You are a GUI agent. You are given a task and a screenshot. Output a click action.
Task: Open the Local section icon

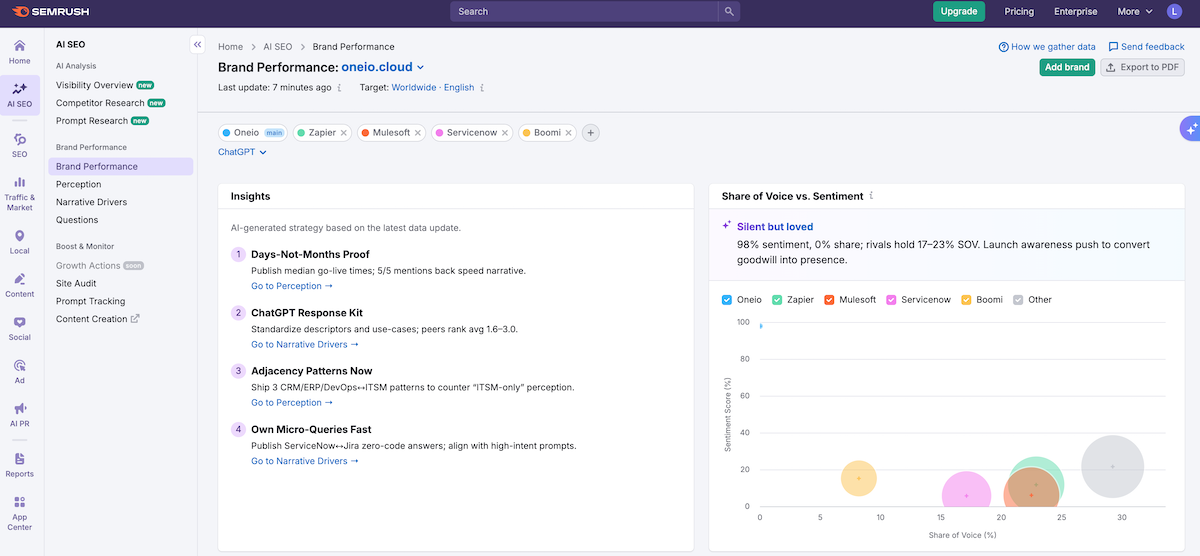coord(20,242)
